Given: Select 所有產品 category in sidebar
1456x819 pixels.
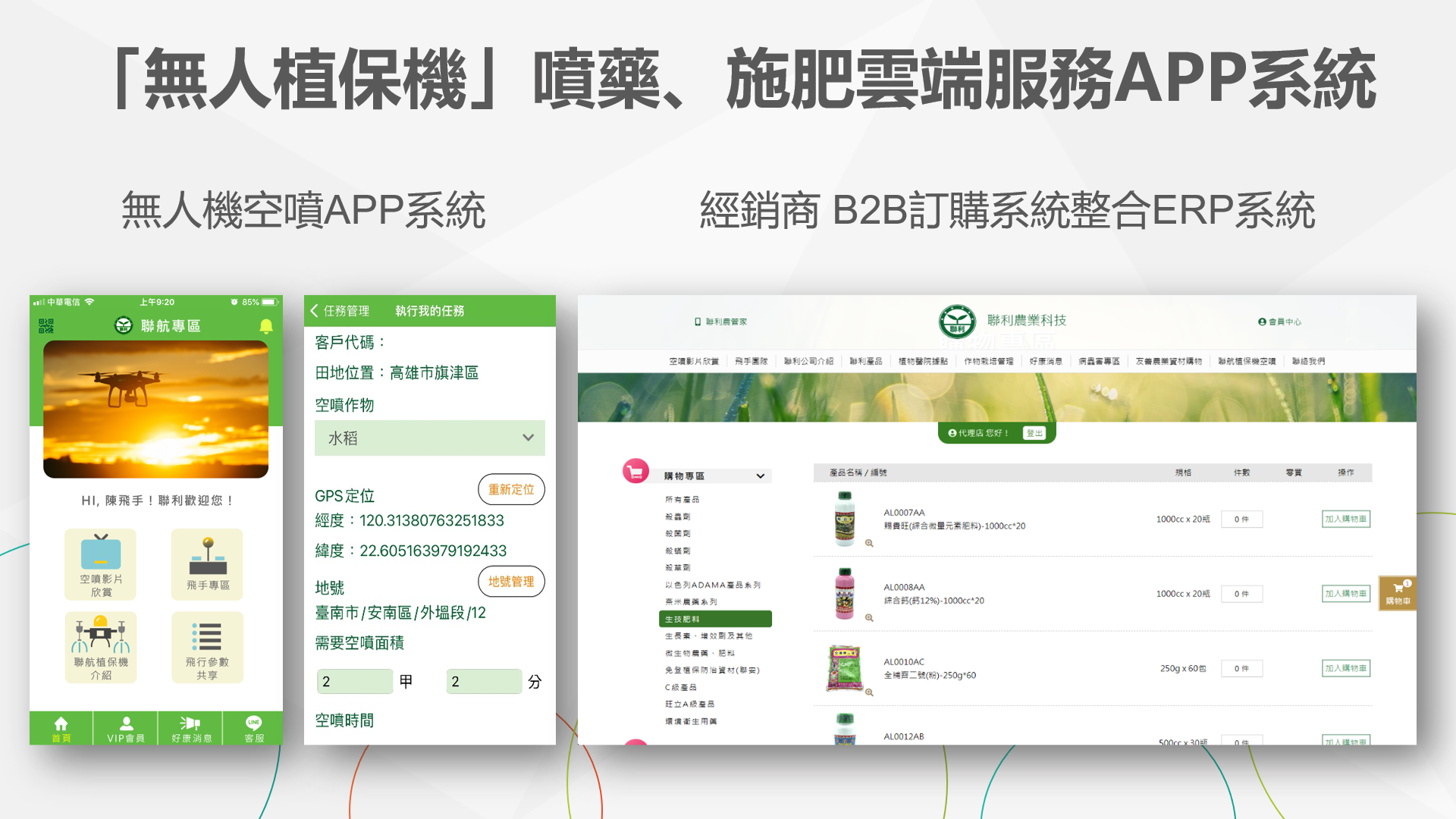Looking at the screenshot, I should coord(682,500).
